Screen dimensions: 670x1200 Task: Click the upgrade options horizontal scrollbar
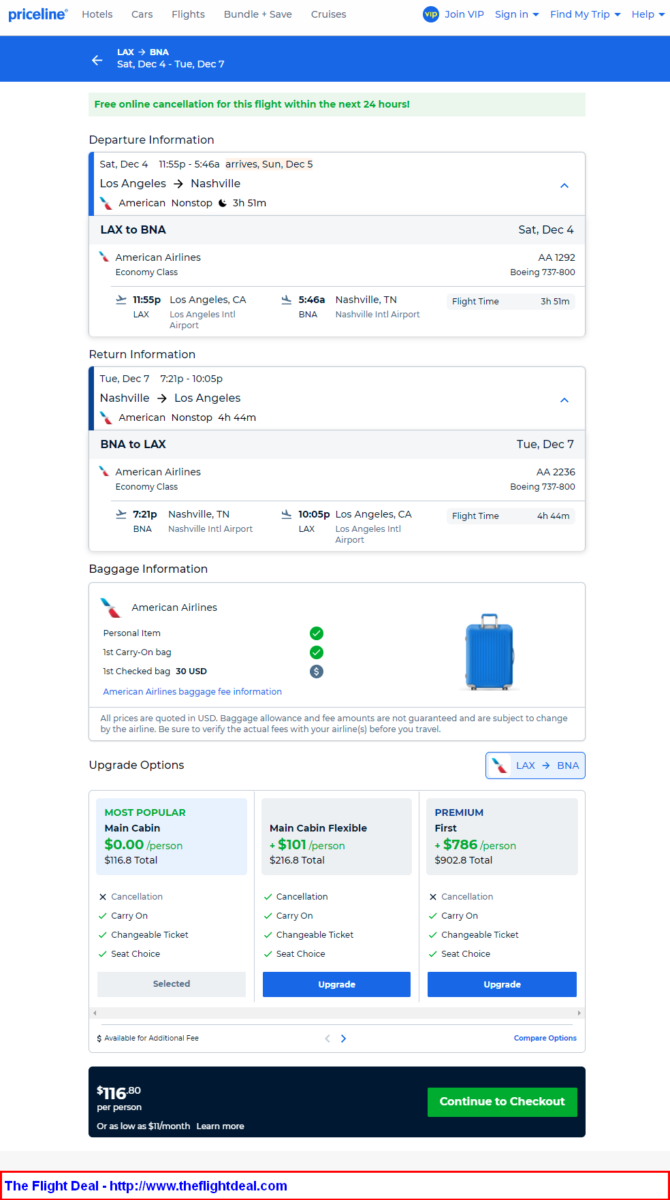coord(336,1013)
